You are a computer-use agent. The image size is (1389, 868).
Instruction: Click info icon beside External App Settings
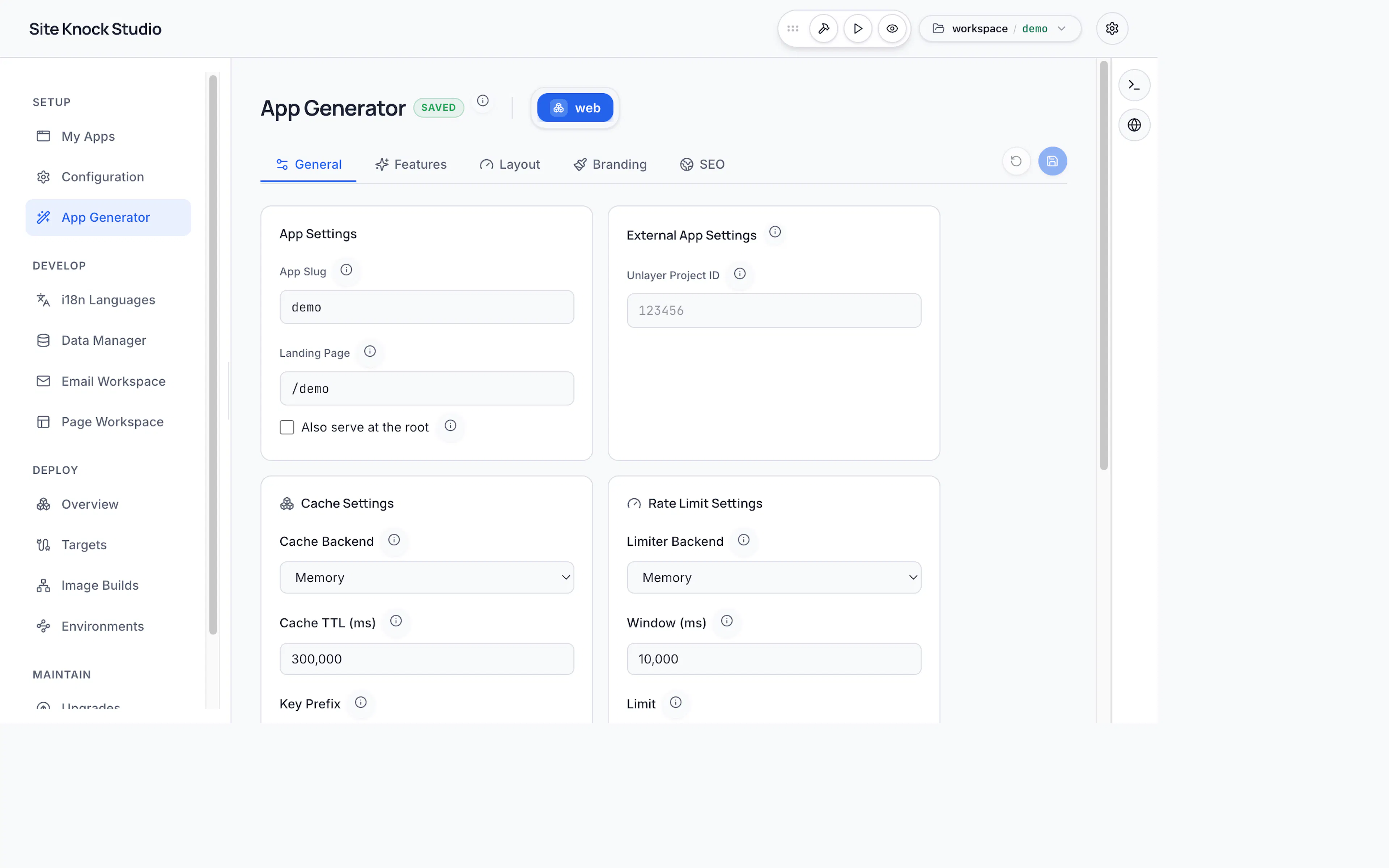775,232
